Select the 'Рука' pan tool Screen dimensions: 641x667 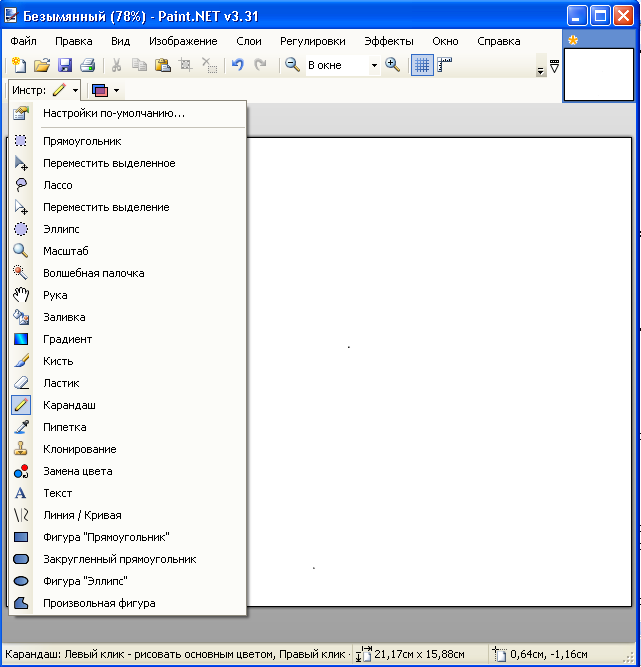coord(128,295)
